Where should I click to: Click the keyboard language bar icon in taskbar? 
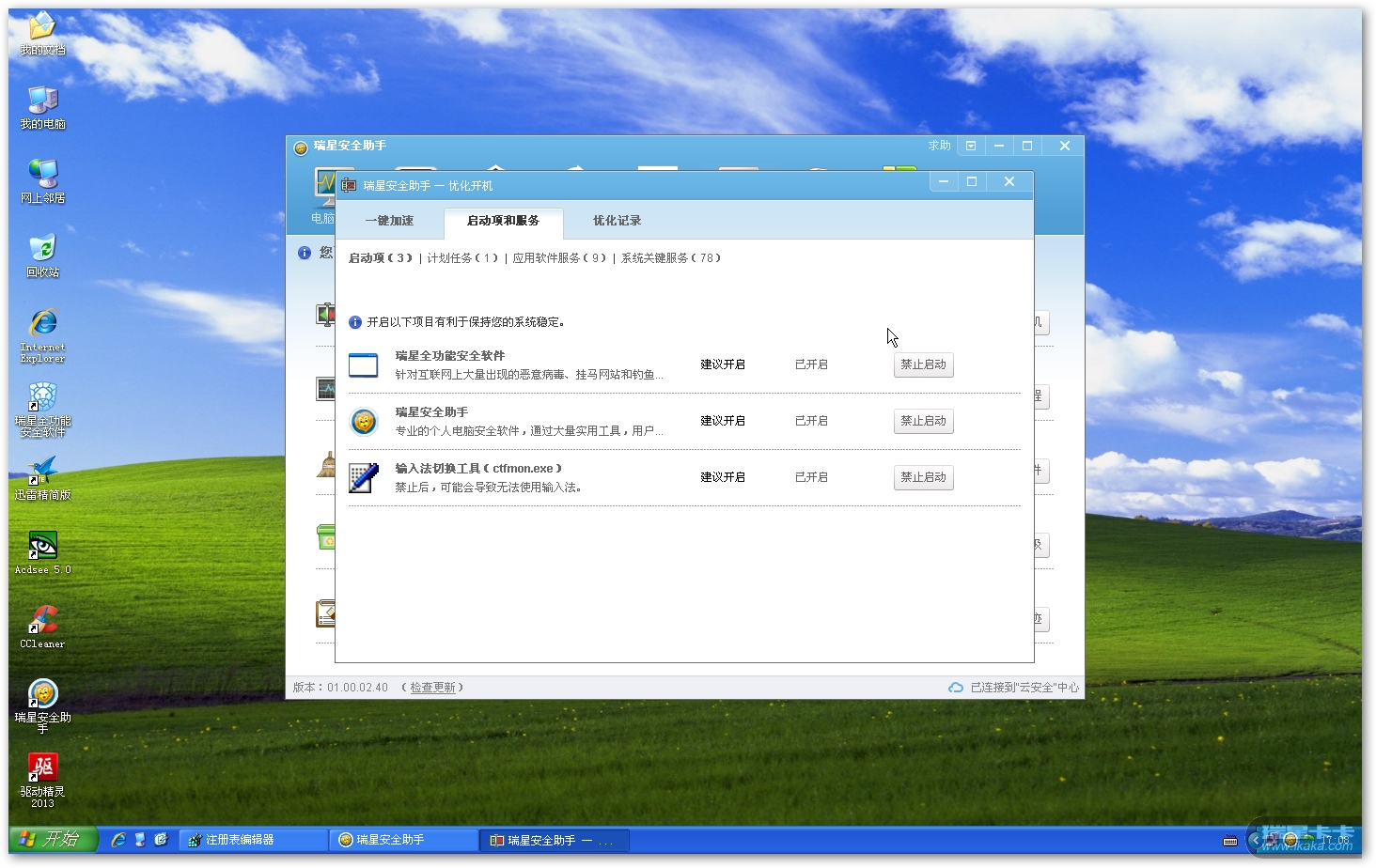click(1230, 841)
